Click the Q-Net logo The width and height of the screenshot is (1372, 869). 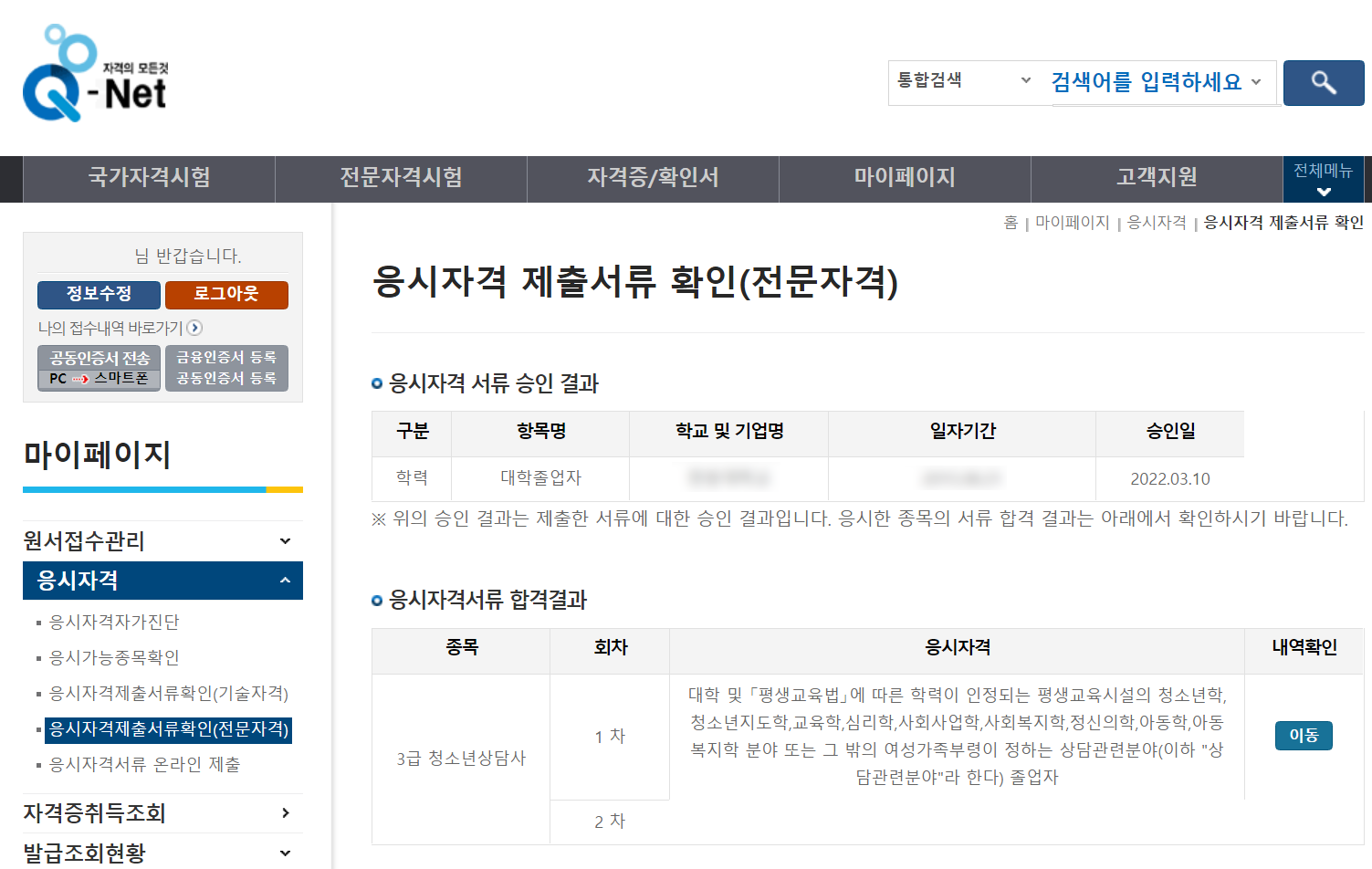click(95, 74)
